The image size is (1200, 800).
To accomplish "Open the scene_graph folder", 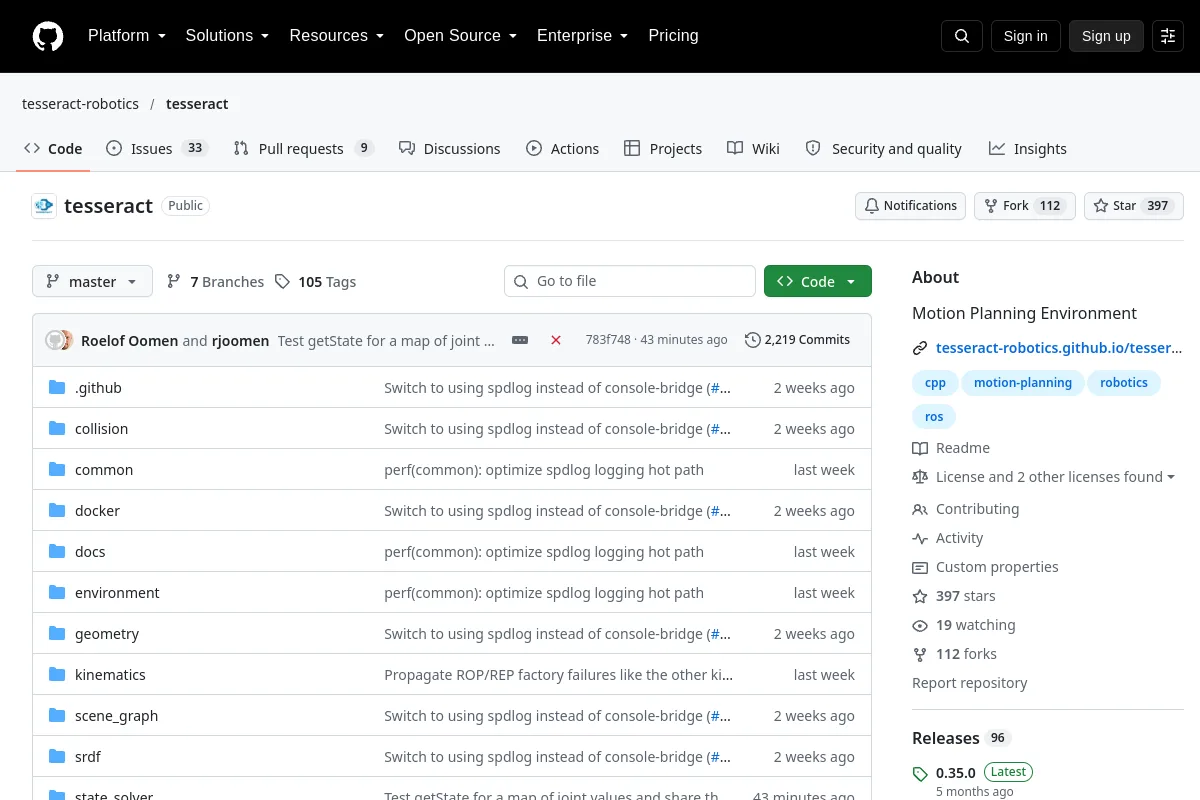I will pyautogui.click(x=116, y=716).
